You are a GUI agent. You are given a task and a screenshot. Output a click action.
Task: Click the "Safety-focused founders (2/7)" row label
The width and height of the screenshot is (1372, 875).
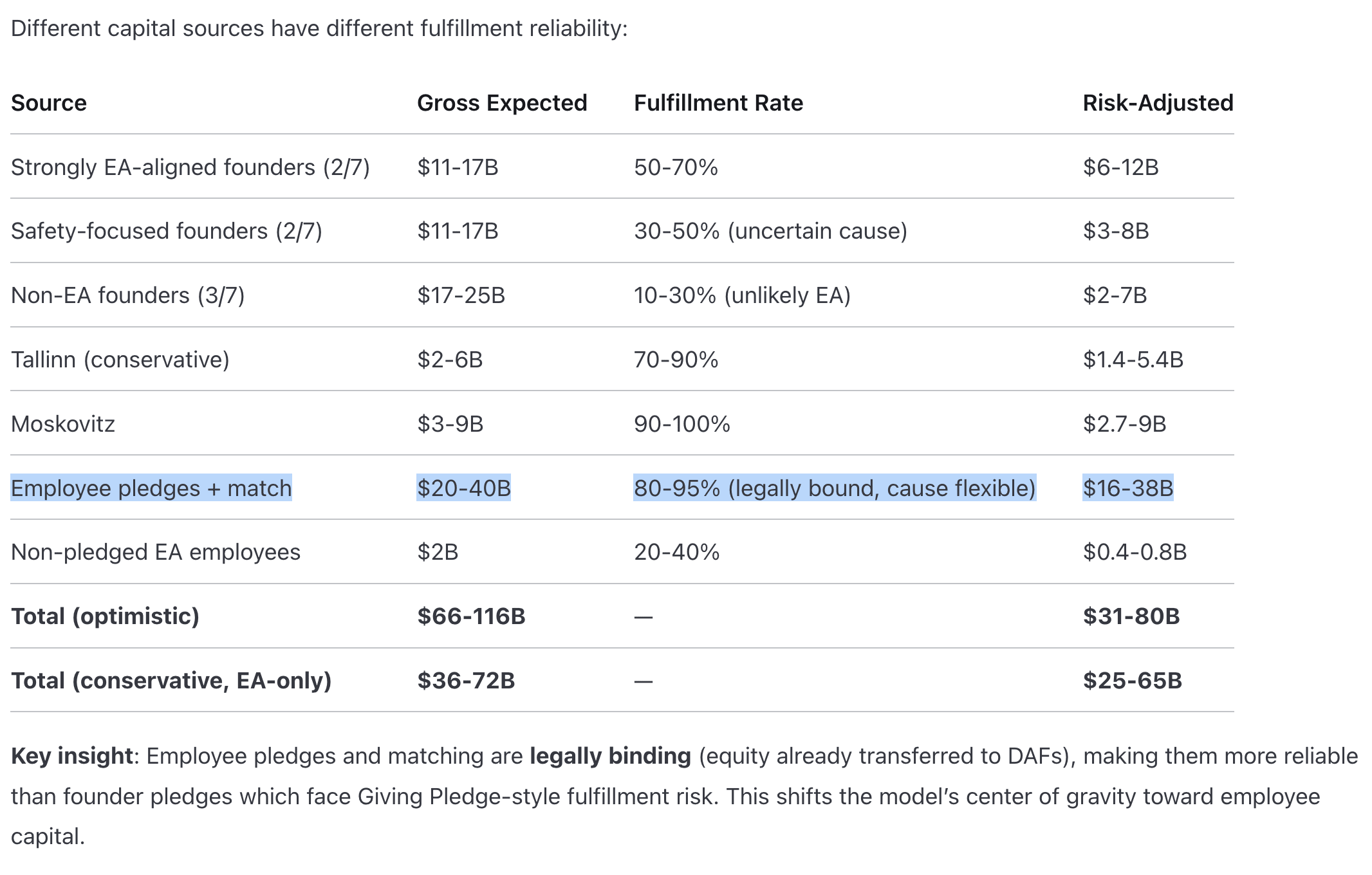[x=167, y=231]
